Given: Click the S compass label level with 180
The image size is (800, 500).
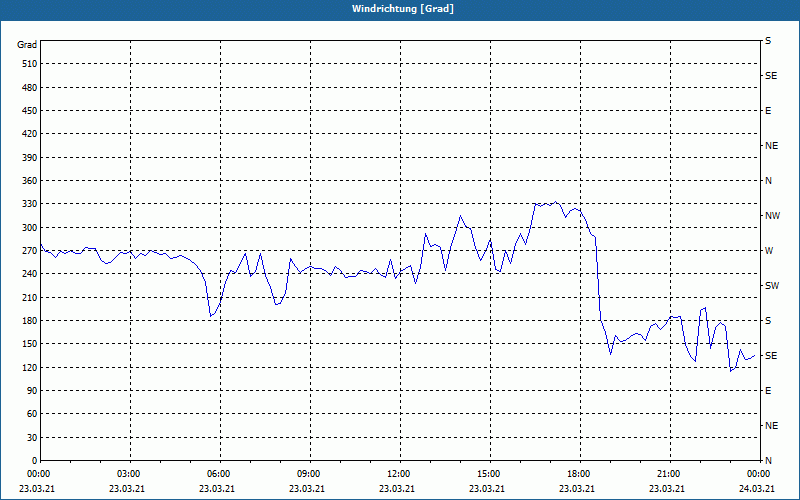Looking at the screenshot, I should tap(768, 321).
